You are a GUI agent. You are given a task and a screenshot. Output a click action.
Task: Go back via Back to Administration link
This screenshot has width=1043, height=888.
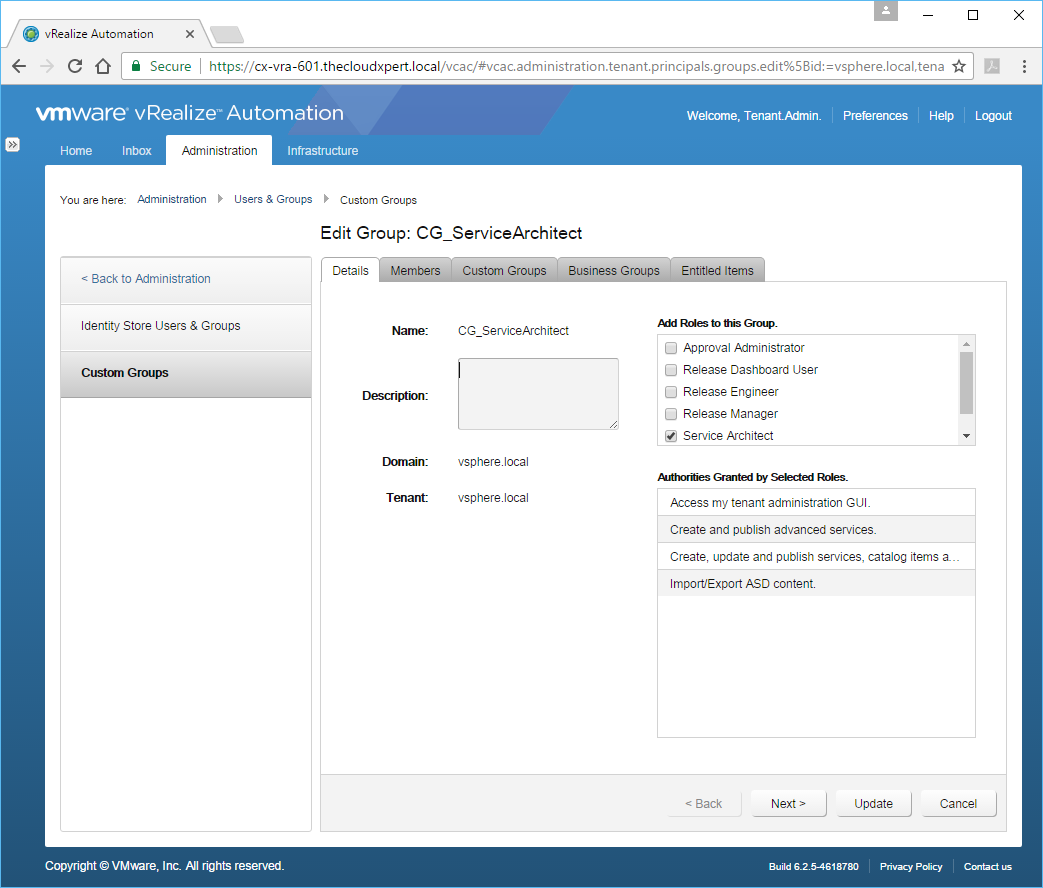146,279
